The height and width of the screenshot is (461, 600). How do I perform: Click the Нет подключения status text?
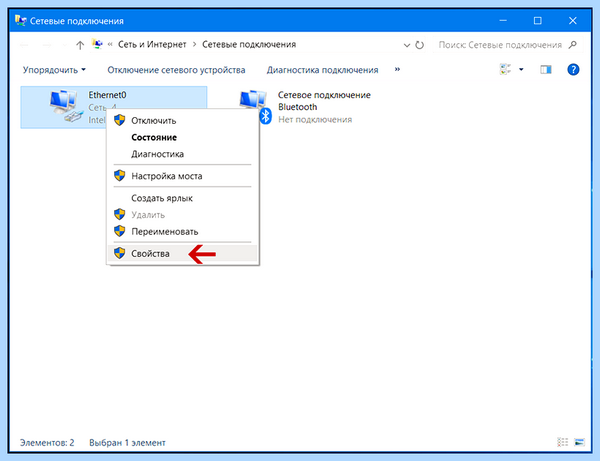315,119
